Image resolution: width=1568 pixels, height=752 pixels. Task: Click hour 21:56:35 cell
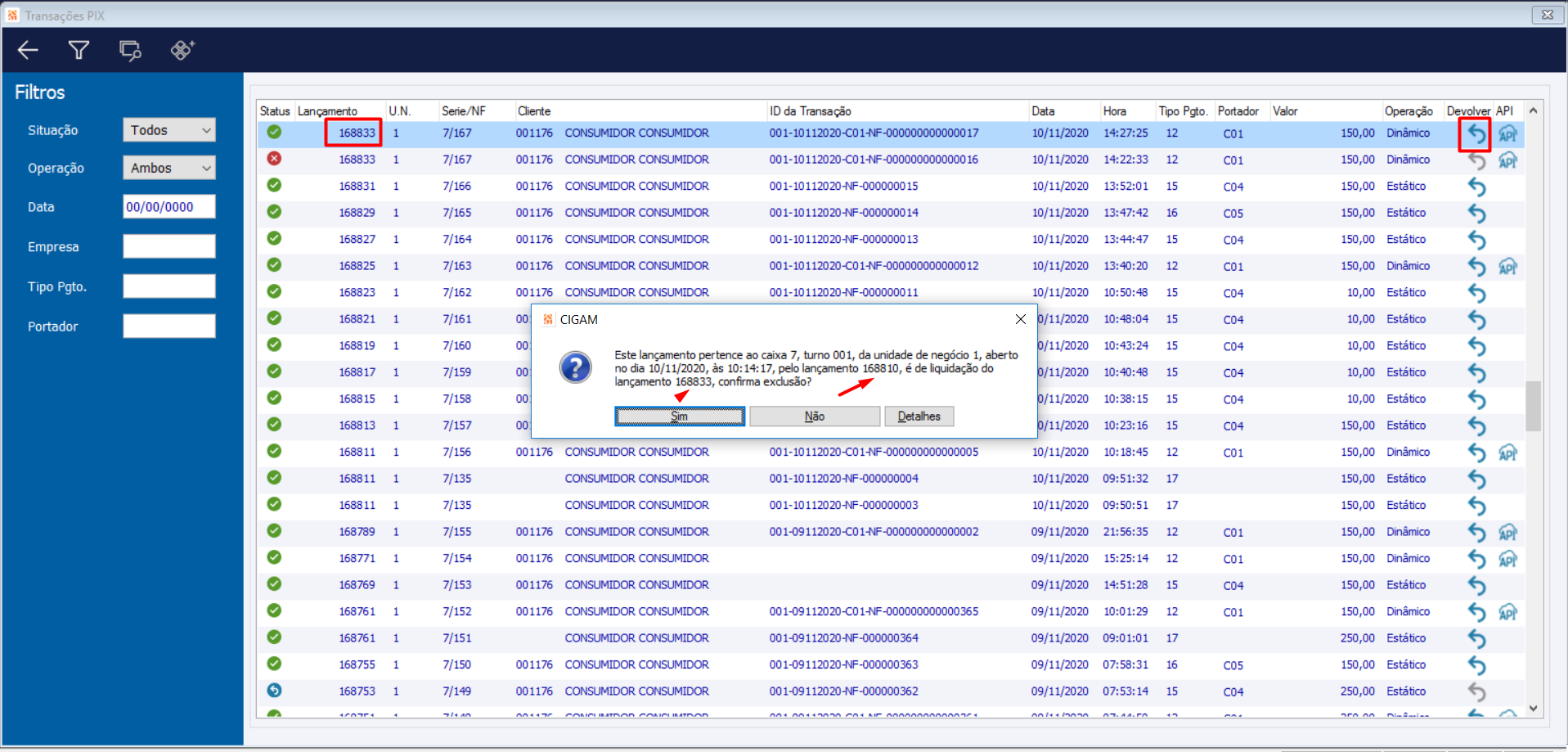point(1125,532)
